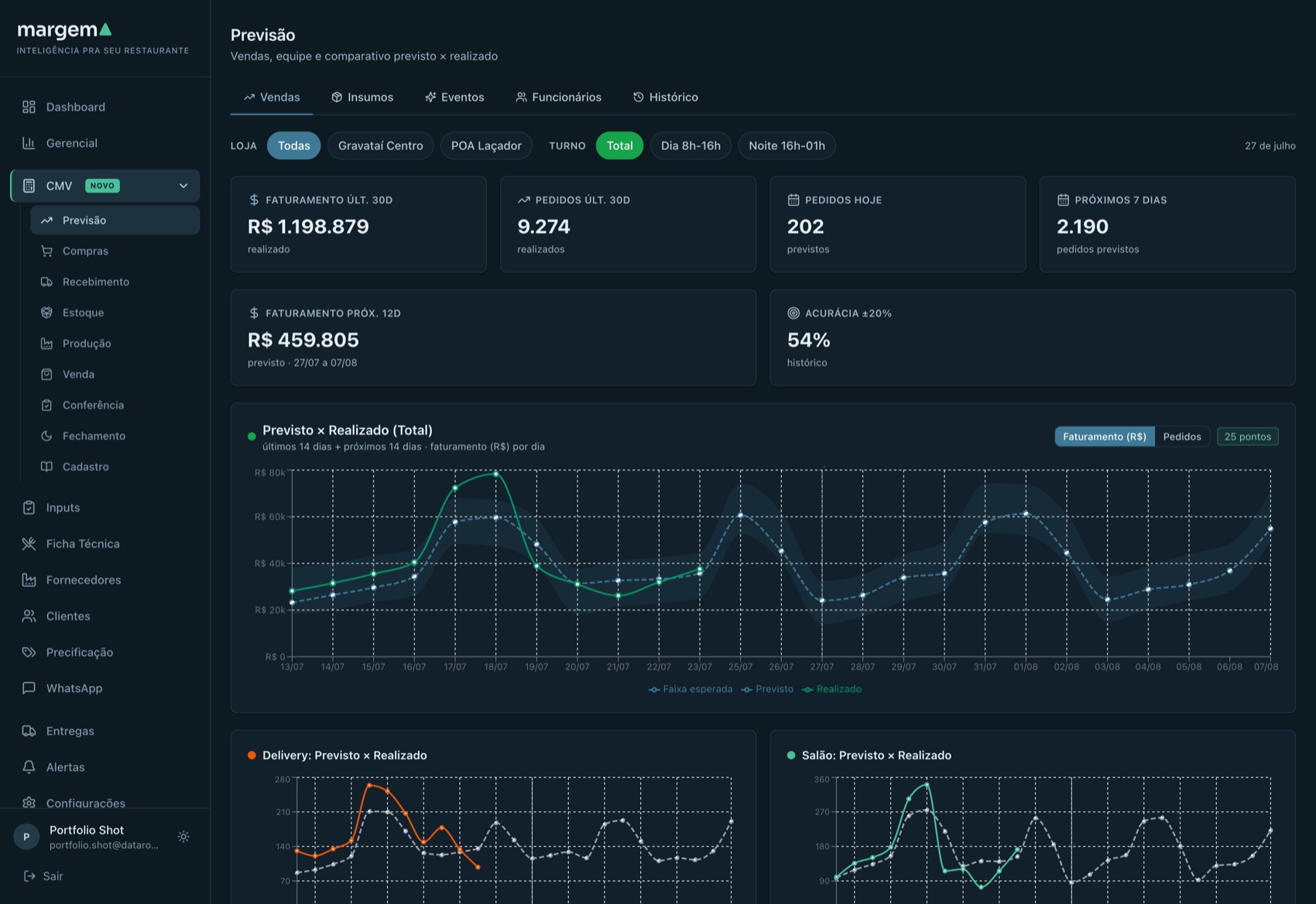This screenshot has height=904, width=1316.
Task: Filter by Gravataí Centro store
Action: click(381, 146)
